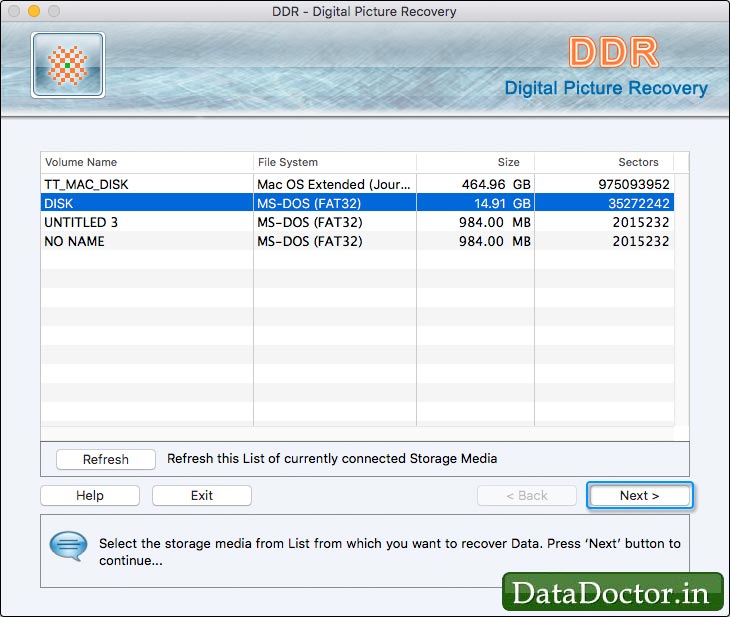
Task: Click the Exit button
Action: click(202, 495)
